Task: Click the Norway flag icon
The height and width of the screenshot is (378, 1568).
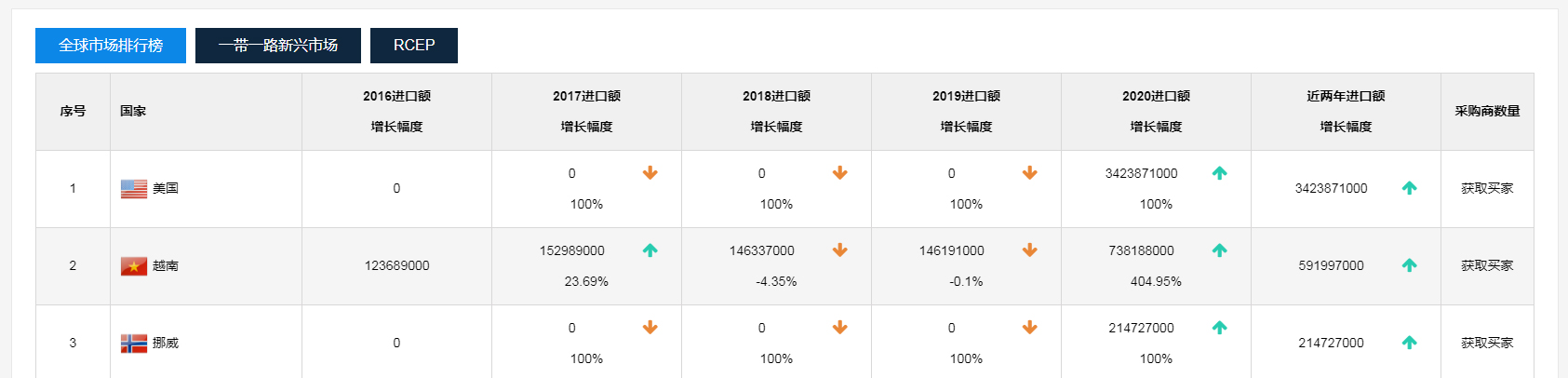Action: [x=134, y=344]
